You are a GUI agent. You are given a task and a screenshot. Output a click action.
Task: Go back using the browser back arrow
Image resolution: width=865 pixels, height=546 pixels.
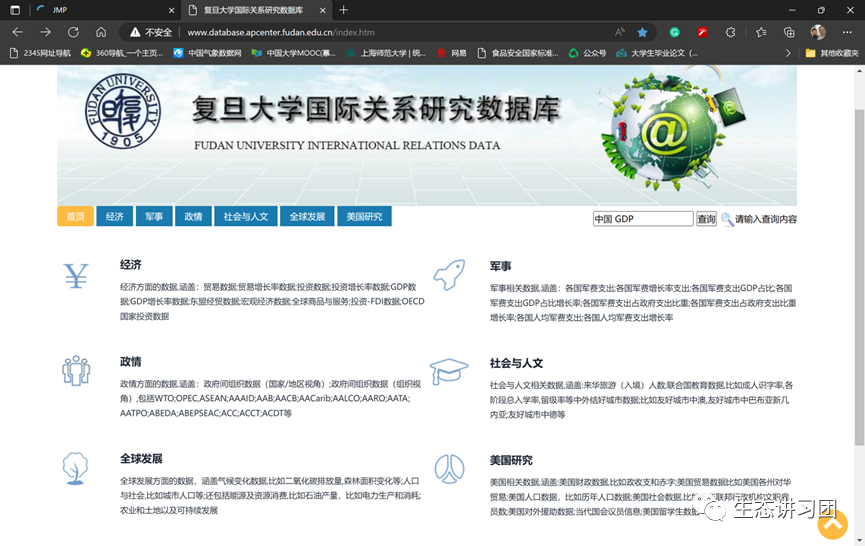click(x=18, y=32)
